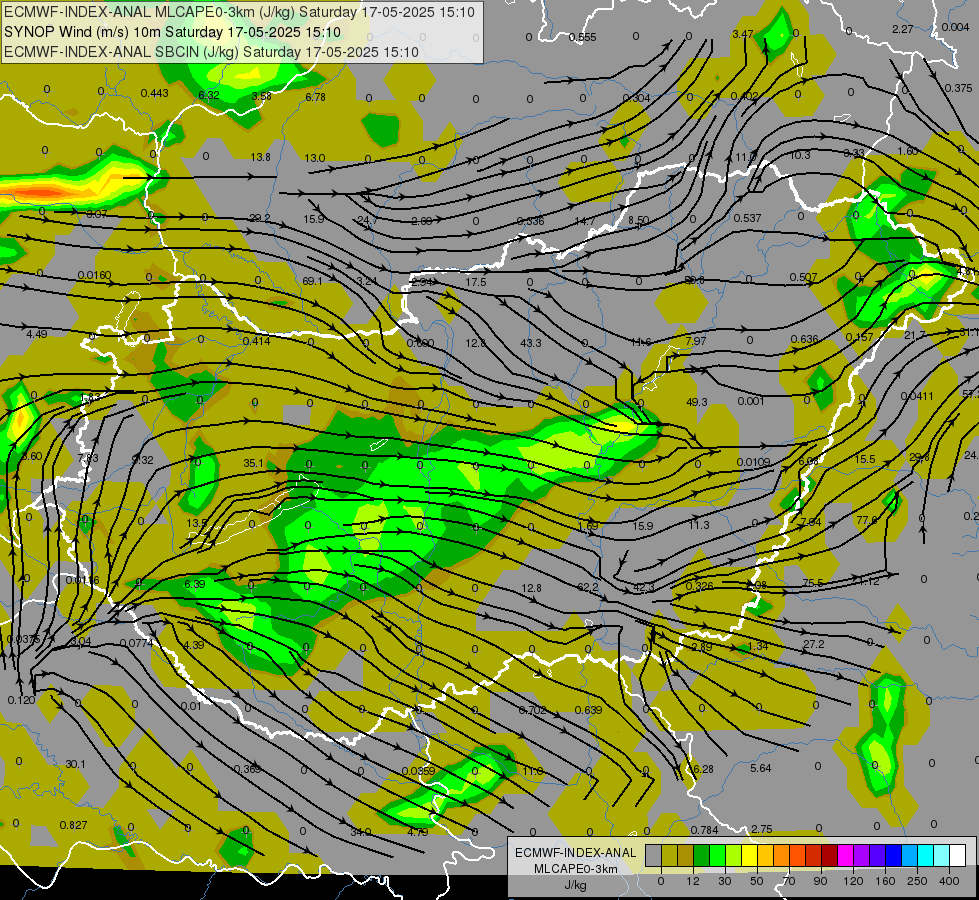Click the value 0.639 on the map
This screenshot has height=900, width=979.
click(588, 710)
